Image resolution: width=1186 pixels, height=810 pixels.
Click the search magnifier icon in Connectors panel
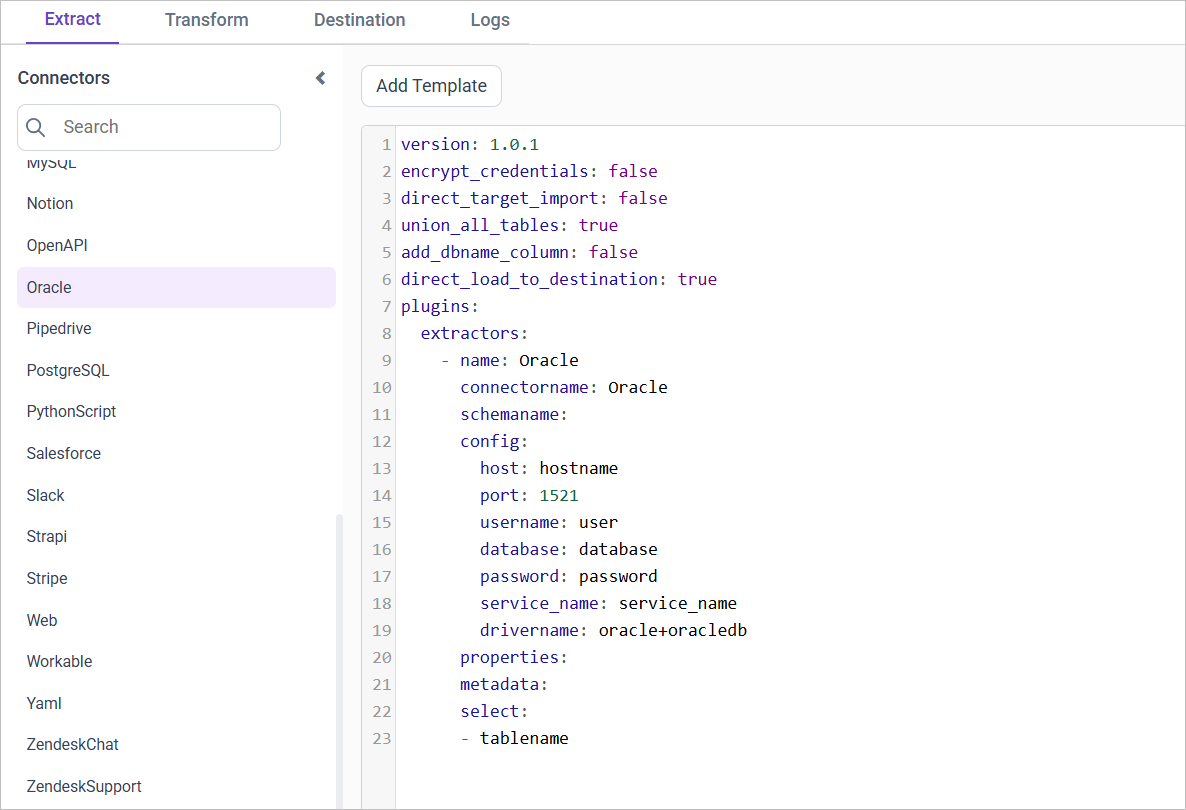(x=36, y=127)
